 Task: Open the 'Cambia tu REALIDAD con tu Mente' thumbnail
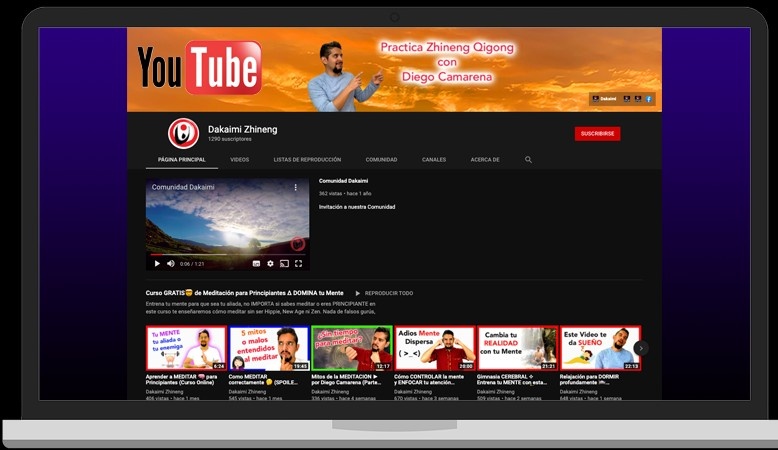pos(518,348)
